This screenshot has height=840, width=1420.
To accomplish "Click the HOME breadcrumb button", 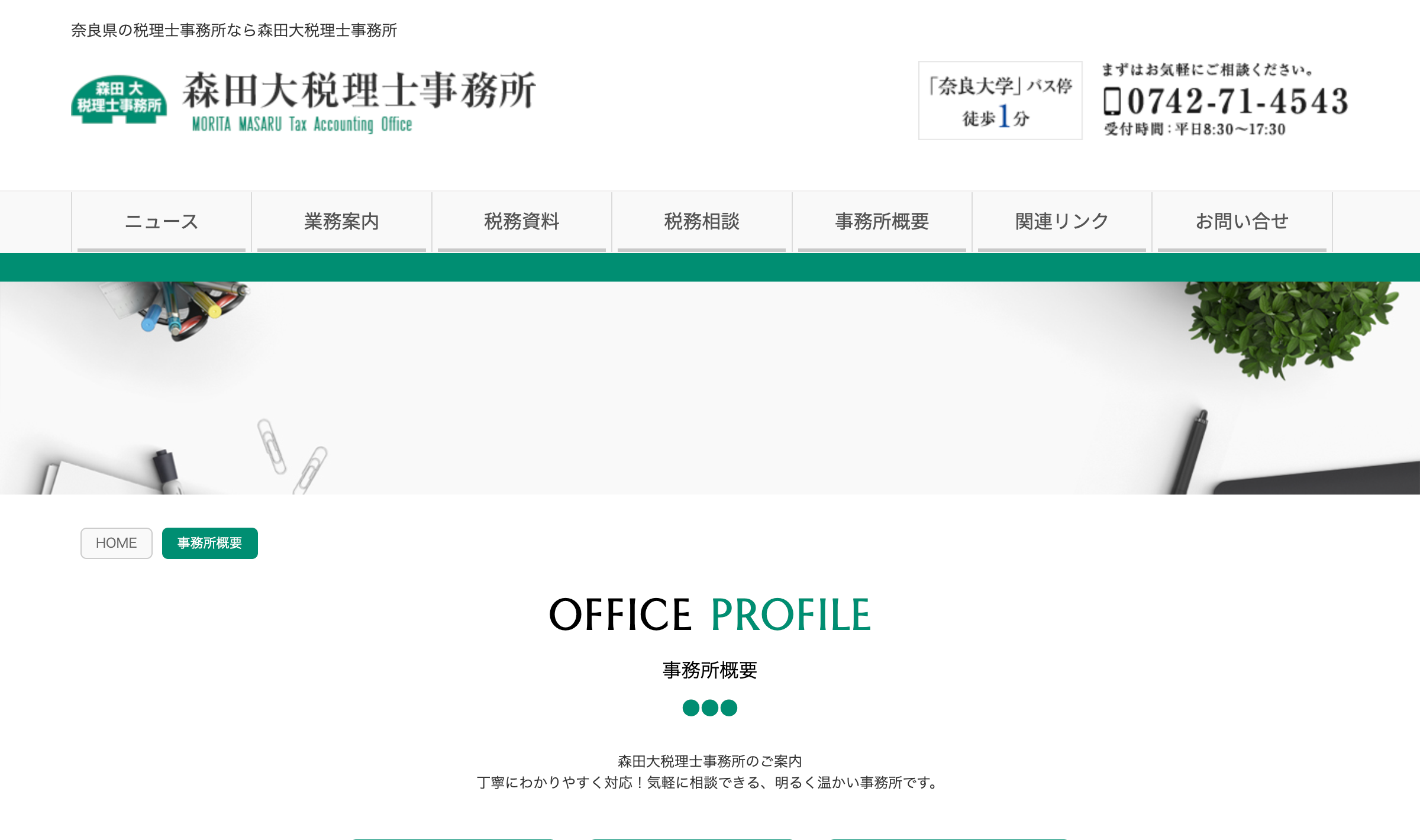I will [x=117, y=543].
